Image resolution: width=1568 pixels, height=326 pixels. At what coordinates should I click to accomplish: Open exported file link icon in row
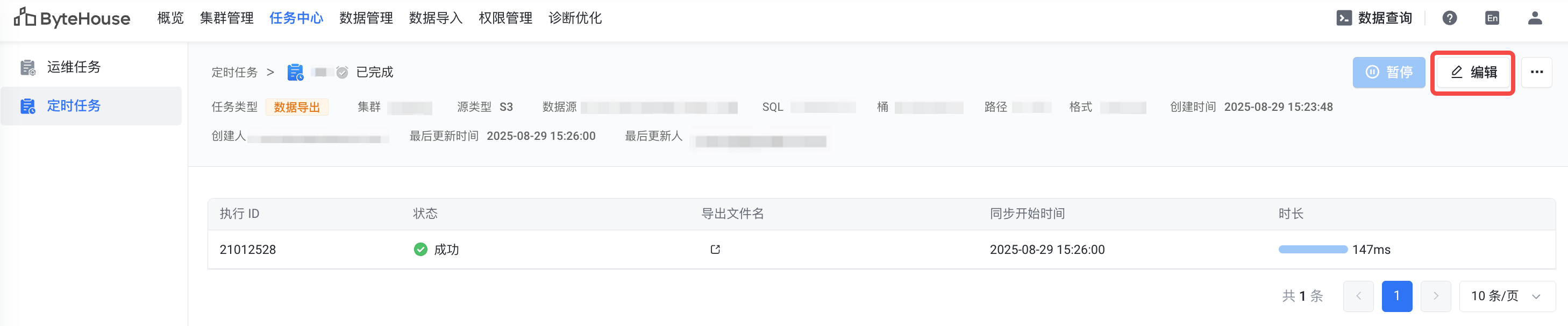[715, 249]
